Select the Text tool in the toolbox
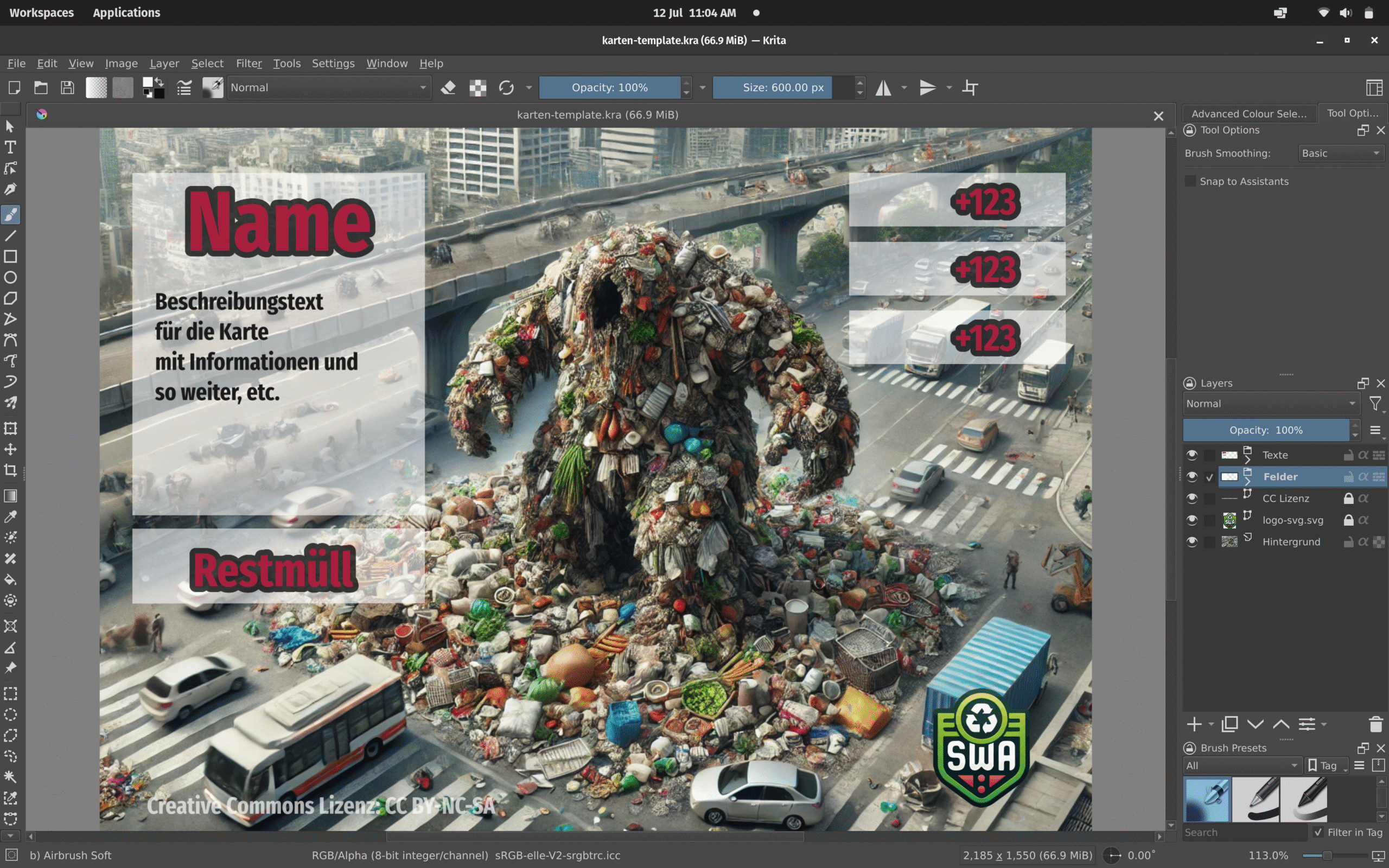 (x=10, y=148)
